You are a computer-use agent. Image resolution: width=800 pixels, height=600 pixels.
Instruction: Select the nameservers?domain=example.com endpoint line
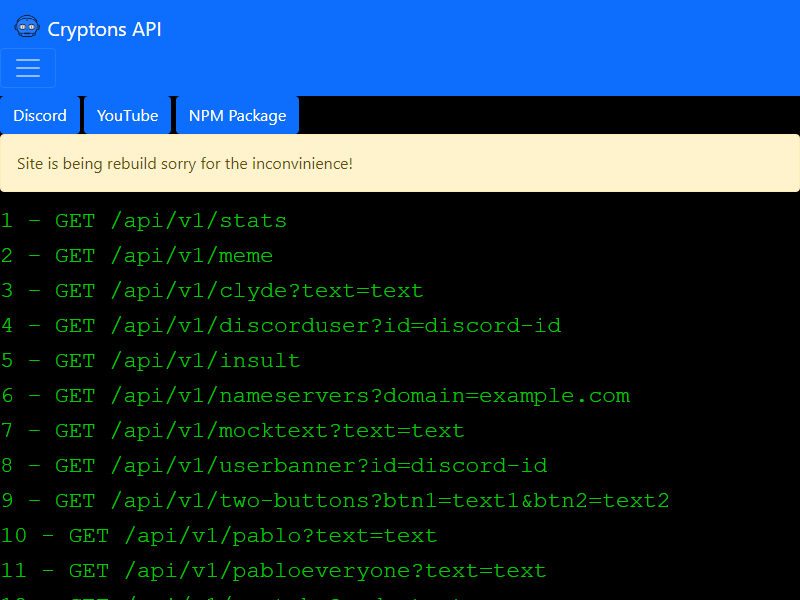315,396
